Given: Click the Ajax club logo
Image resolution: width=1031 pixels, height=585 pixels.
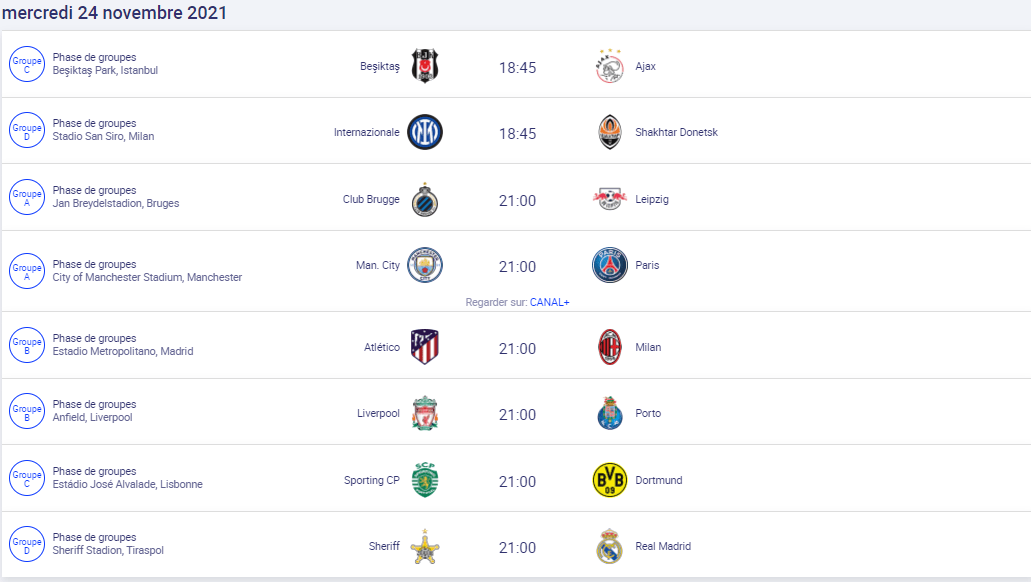Looking at the screenshot, I should (x=609, y=66).
